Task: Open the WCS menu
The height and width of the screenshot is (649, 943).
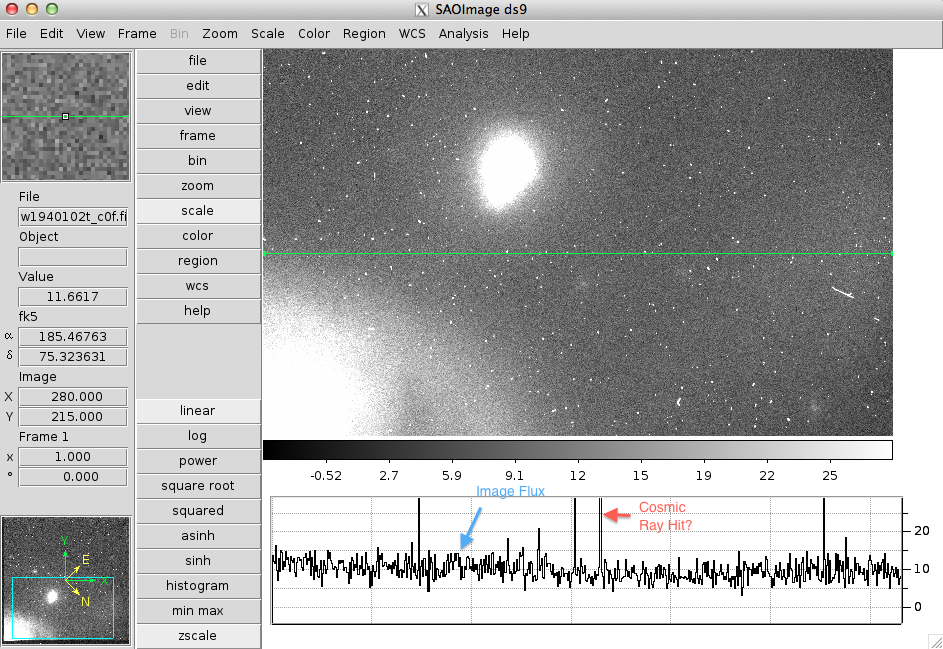Action: (x=412, y=33)
